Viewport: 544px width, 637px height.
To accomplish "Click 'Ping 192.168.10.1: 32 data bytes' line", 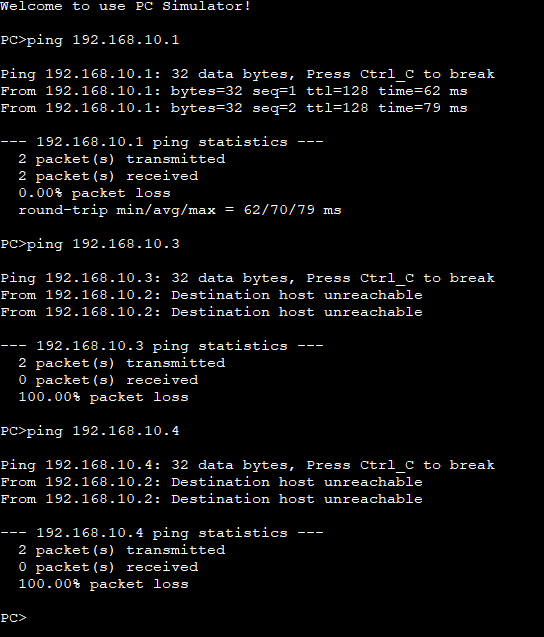I will [247, 74].
